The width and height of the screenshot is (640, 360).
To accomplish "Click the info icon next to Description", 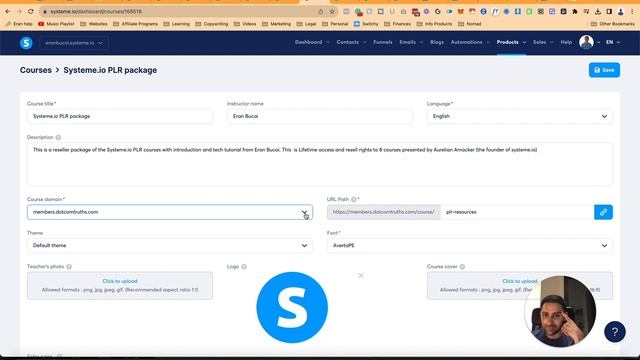I will click(58, 137).
